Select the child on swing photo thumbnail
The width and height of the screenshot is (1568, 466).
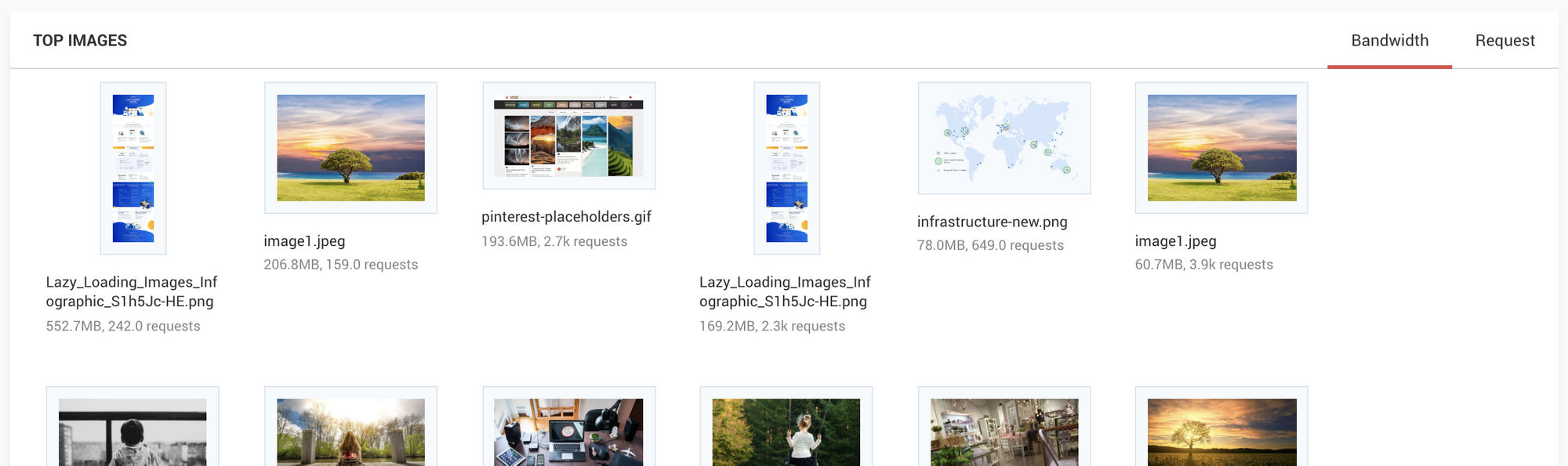pos(786,426)
